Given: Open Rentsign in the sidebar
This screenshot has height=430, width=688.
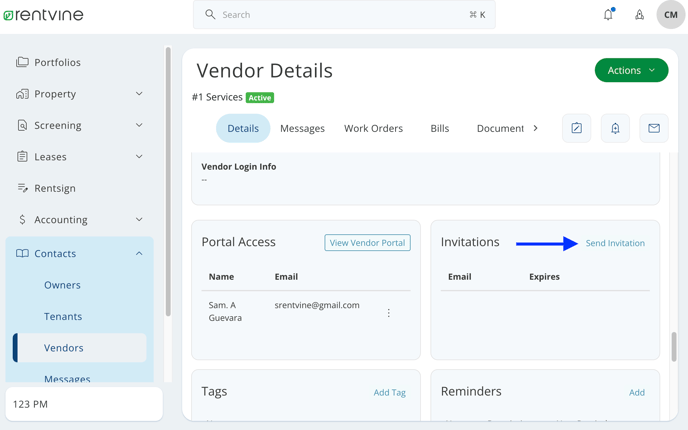Looking at the screenshot, I should (55, 188).
